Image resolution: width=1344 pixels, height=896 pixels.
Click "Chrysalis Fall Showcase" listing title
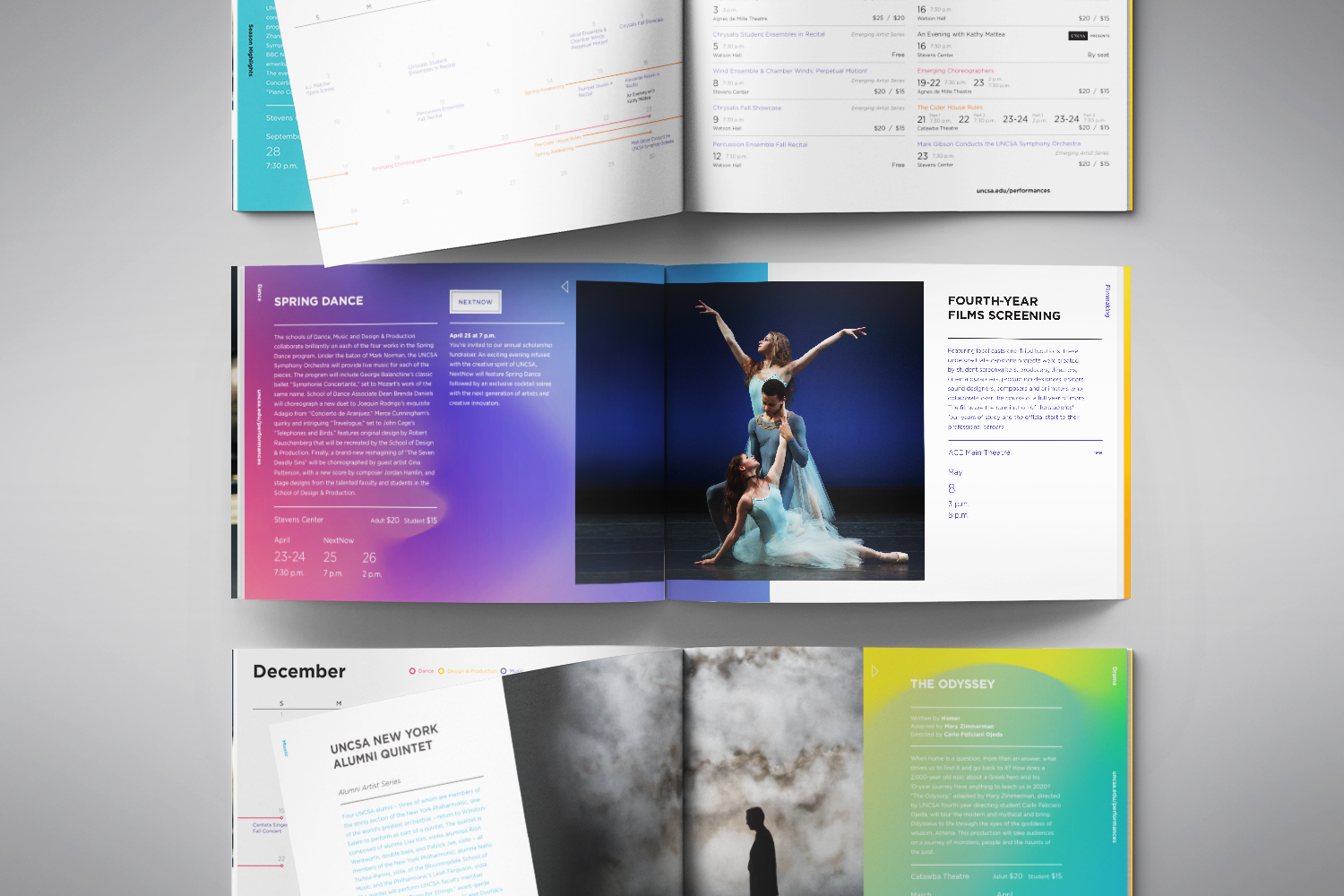tap(746, 108)
